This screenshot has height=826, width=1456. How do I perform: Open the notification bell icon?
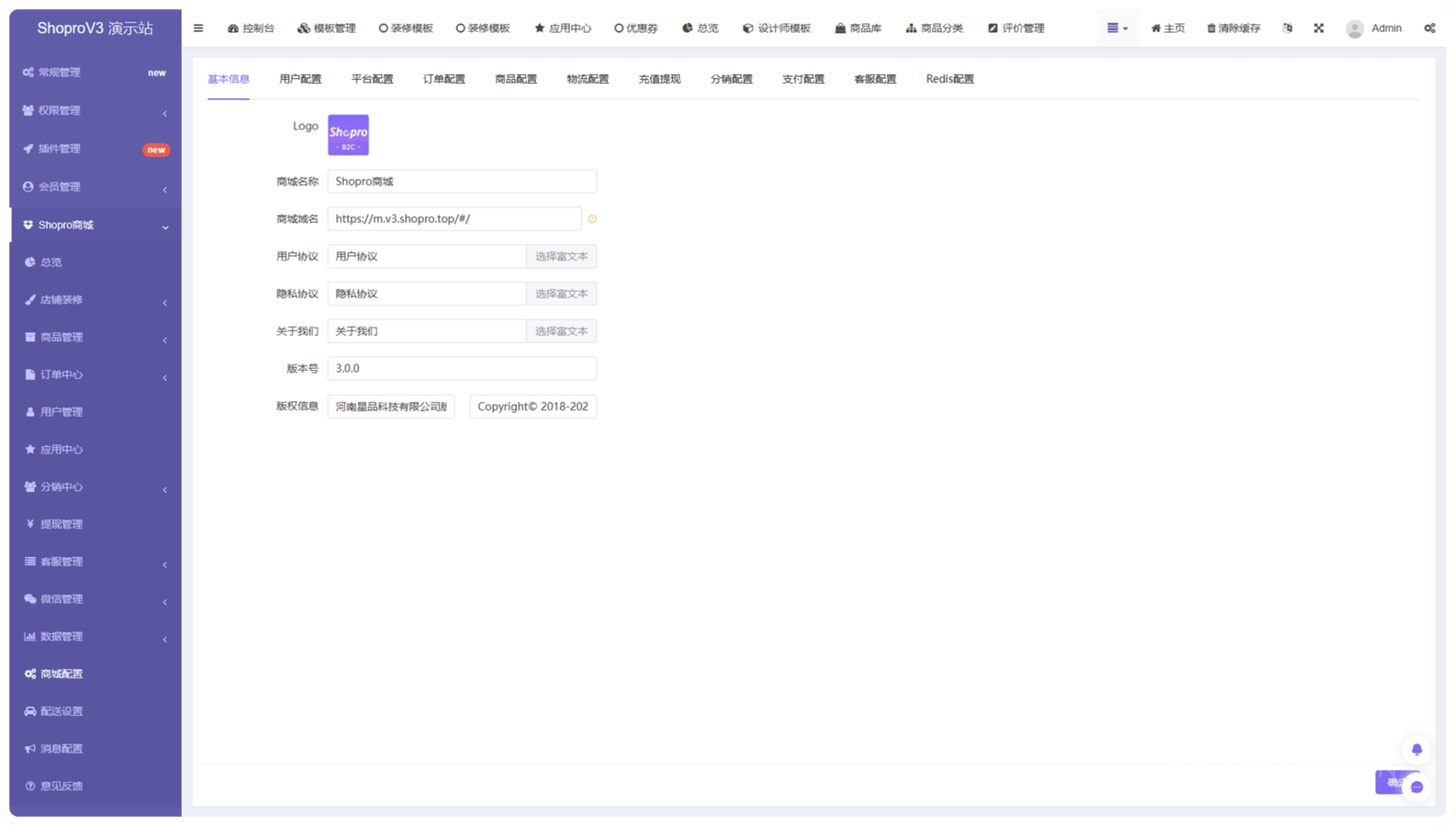(1417, 750)
